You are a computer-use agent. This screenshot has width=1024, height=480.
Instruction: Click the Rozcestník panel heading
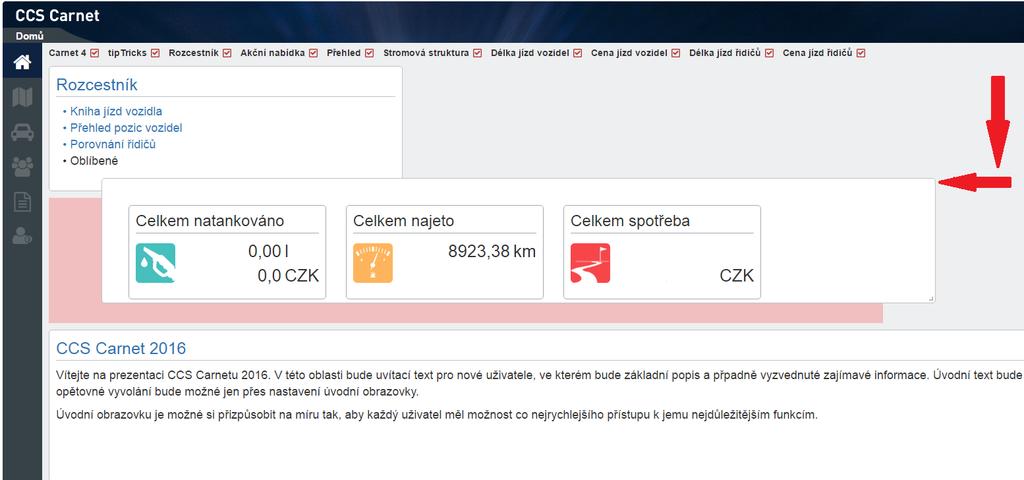click(97, 85)
